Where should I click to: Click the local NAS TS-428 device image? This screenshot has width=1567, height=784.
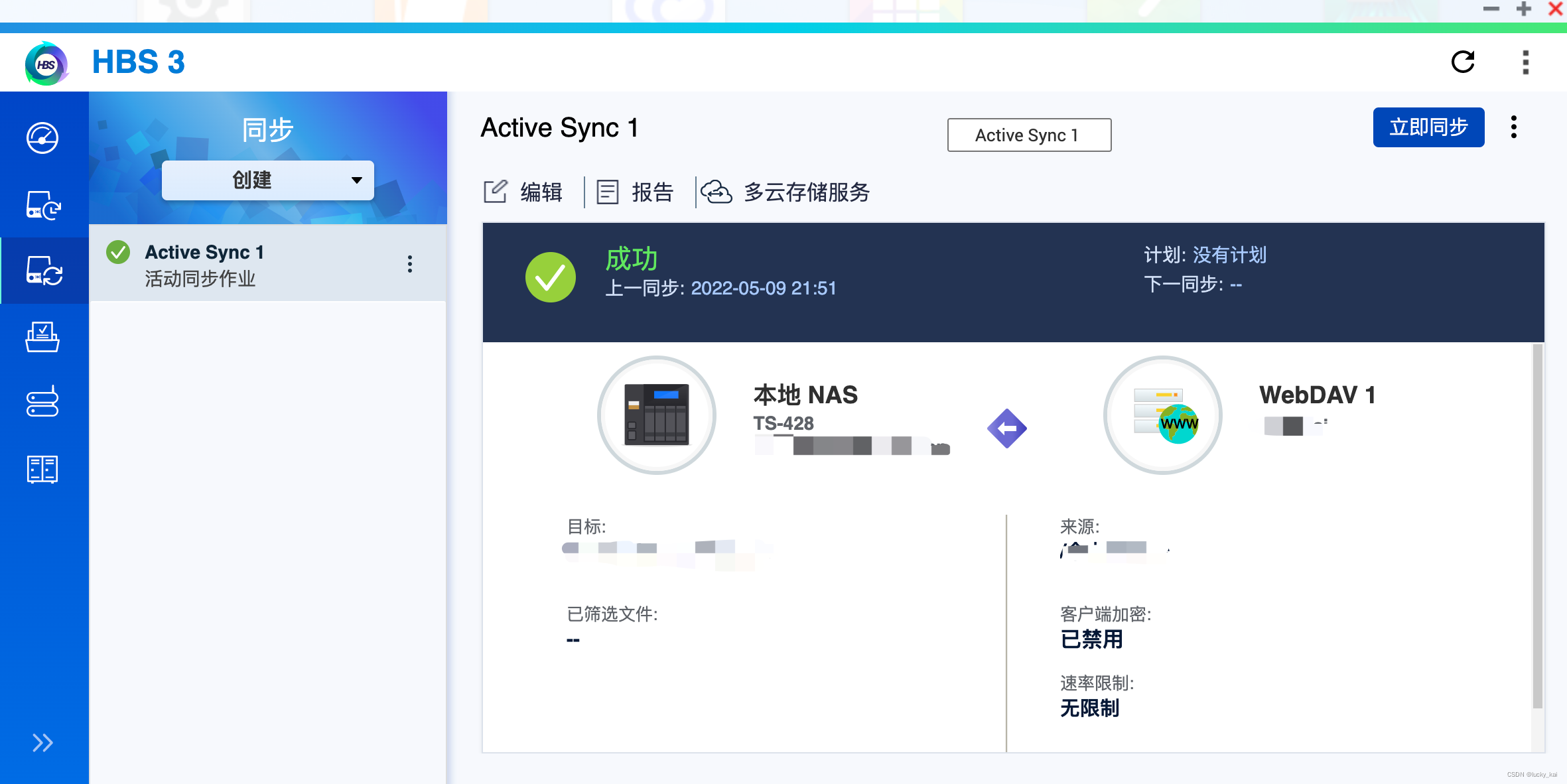pyautogui.click(x=656, y=415)
